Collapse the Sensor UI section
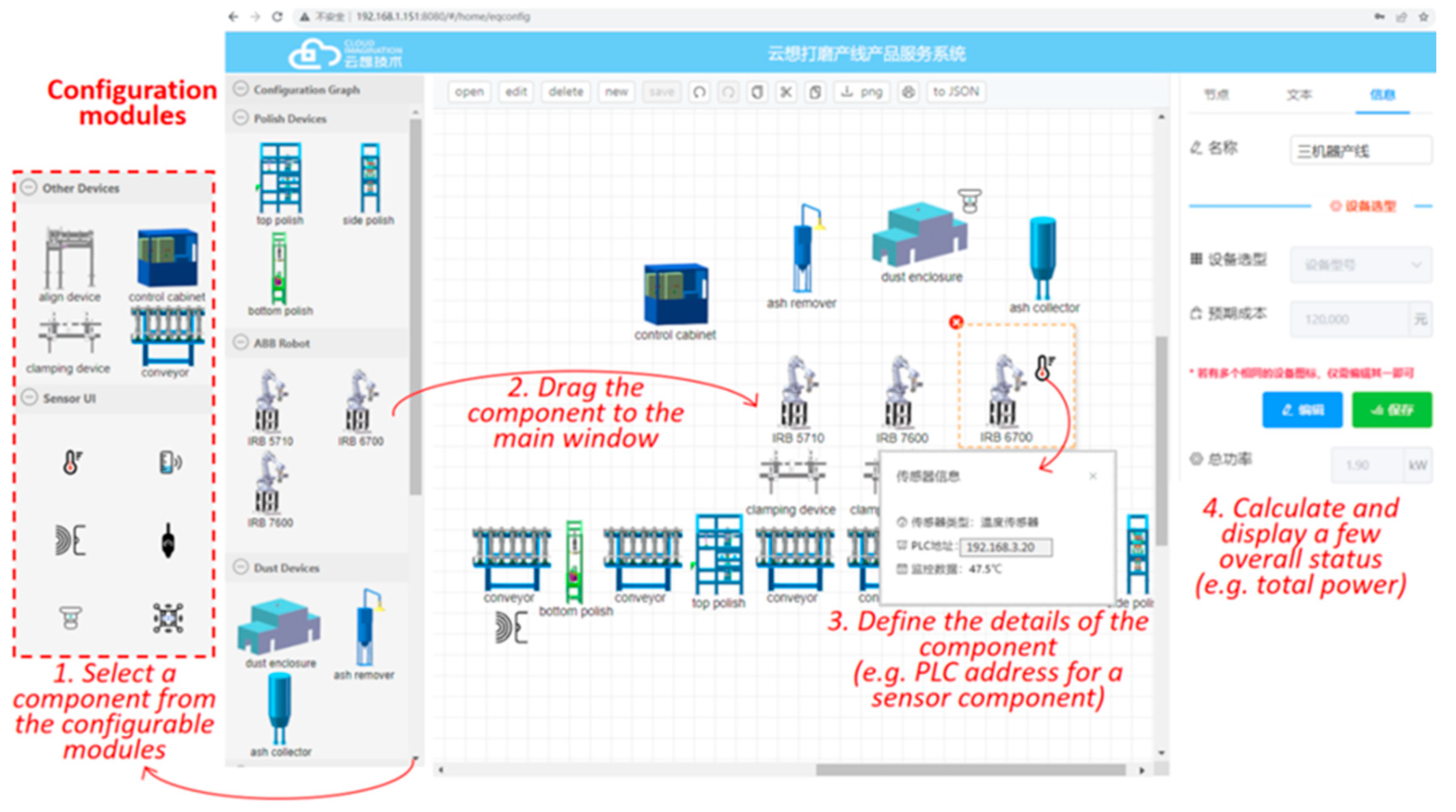This screenshot has height=812, width=1456. [29, 397]
